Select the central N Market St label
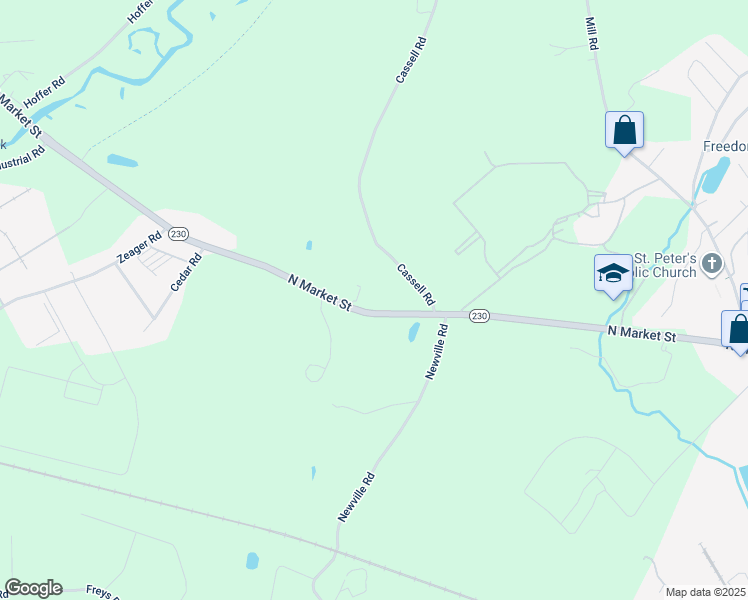 pos(320,292)
